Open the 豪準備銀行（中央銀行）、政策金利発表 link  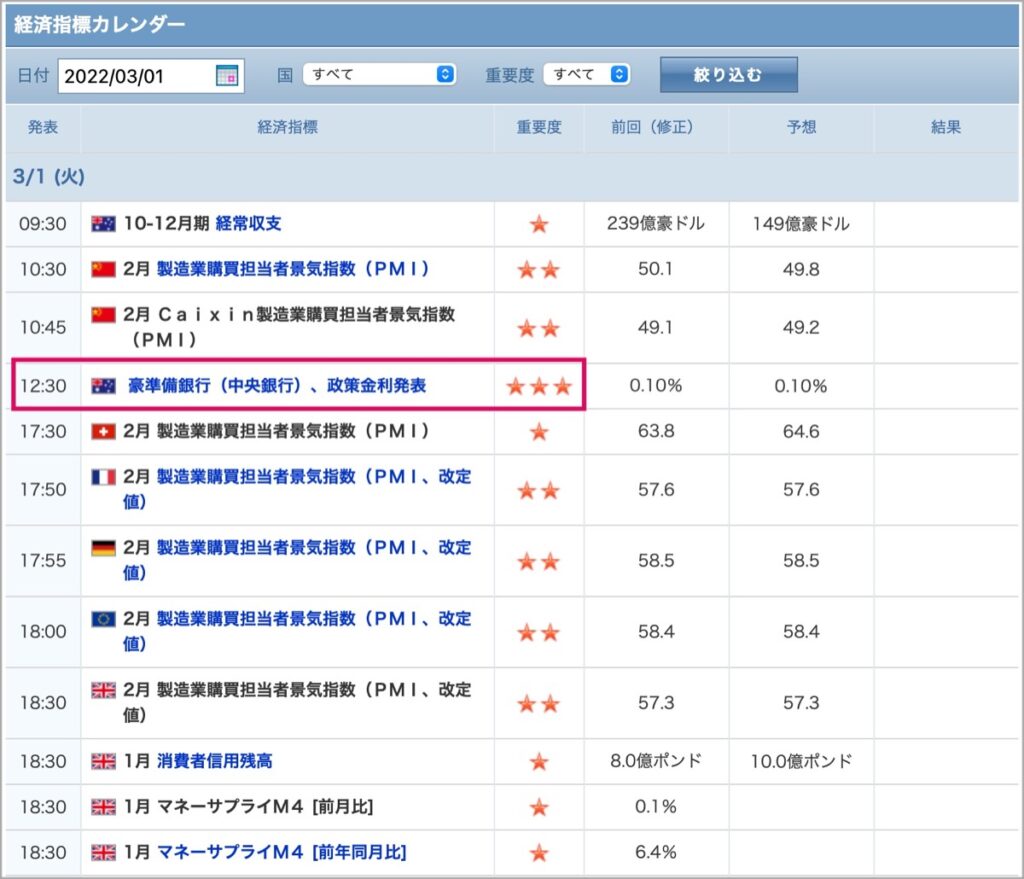[x=277, y=386]
